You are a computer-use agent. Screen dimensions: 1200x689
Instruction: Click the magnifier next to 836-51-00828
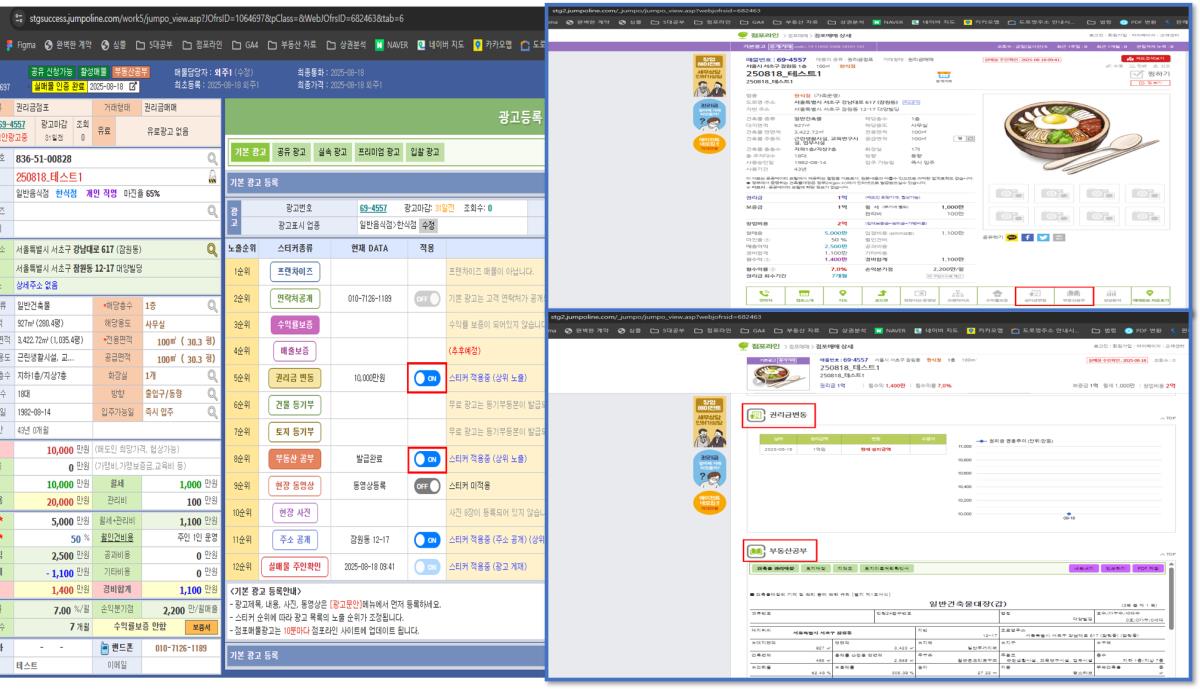[212, 158]
